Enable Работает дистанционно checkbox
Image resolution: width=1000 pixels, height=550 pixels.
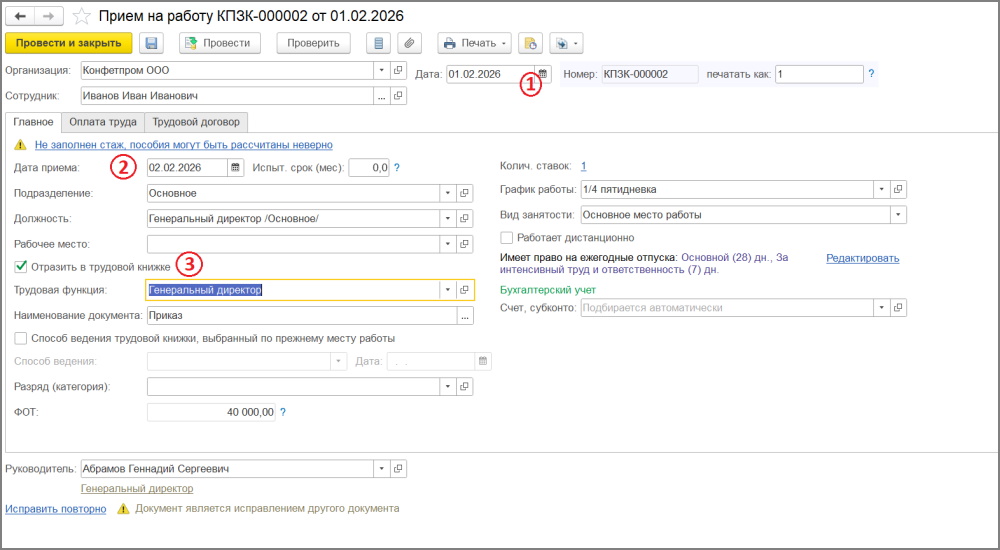507,238
